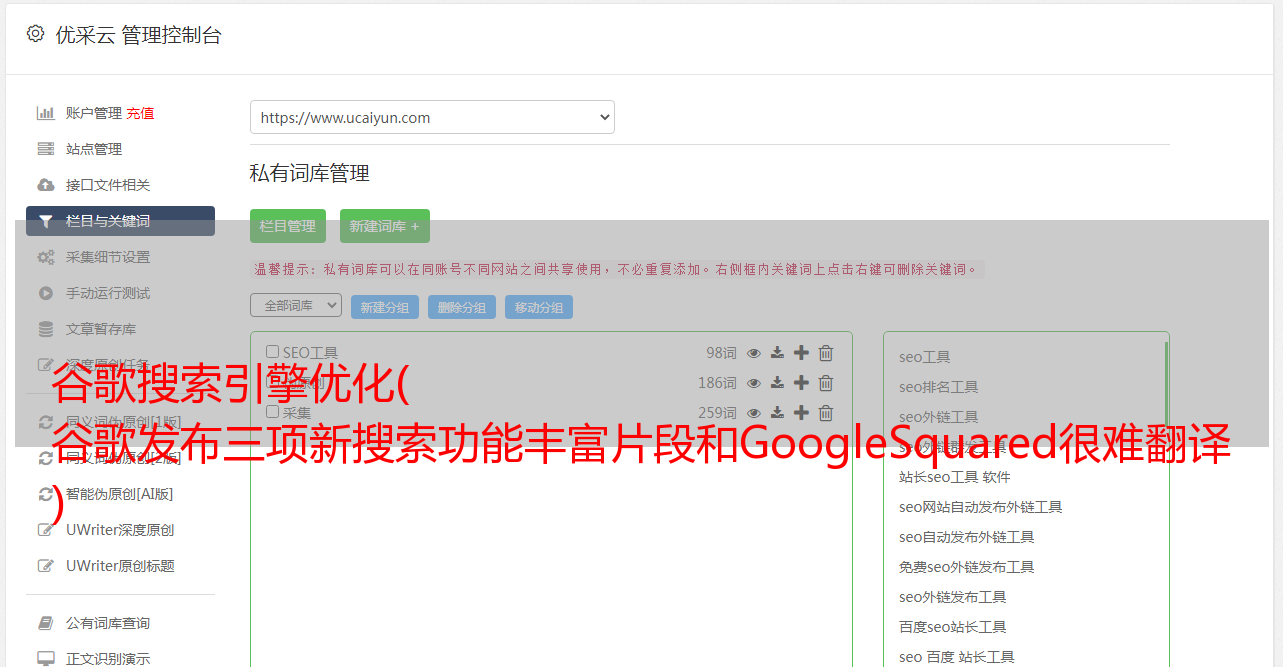Open 站点管理 in the sidebar

pos(94,149)
